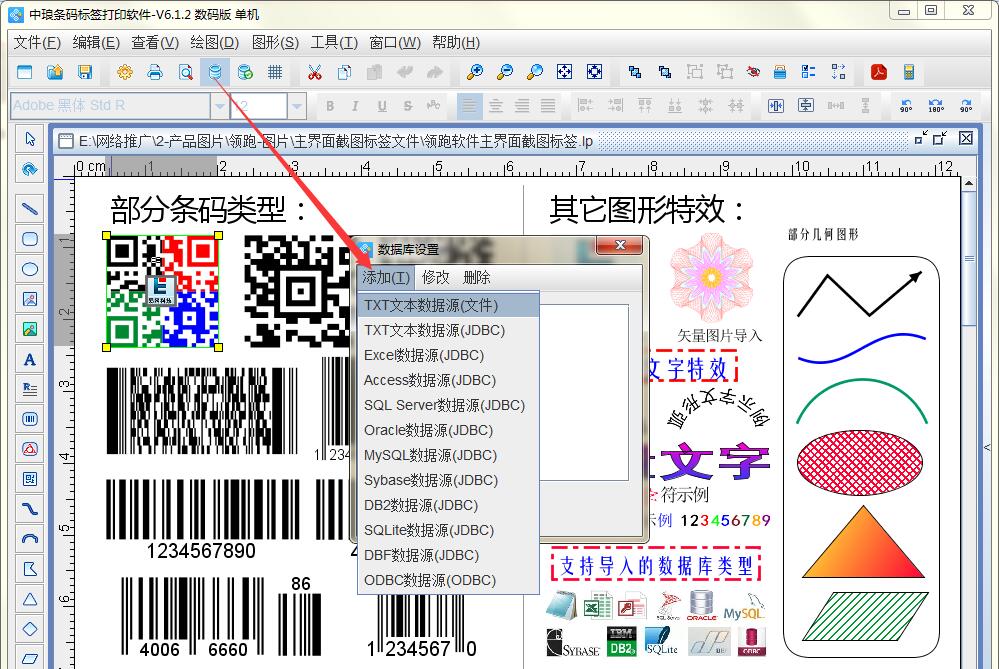Select the ellipse drawing tool
The width and height of the screenshot is (999, 669).
point(30,269)
